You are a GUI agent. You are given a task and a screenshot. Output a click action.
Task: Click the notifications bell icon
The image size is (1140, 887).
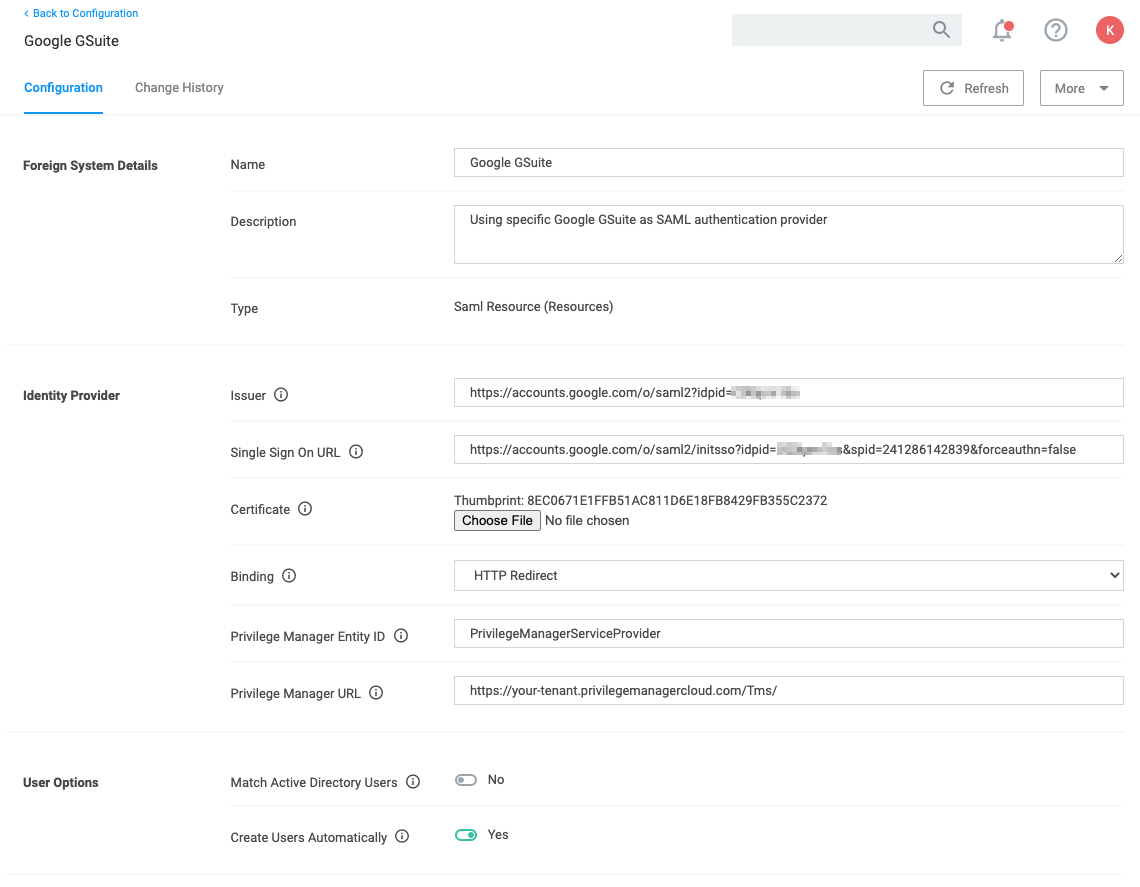1002,30
